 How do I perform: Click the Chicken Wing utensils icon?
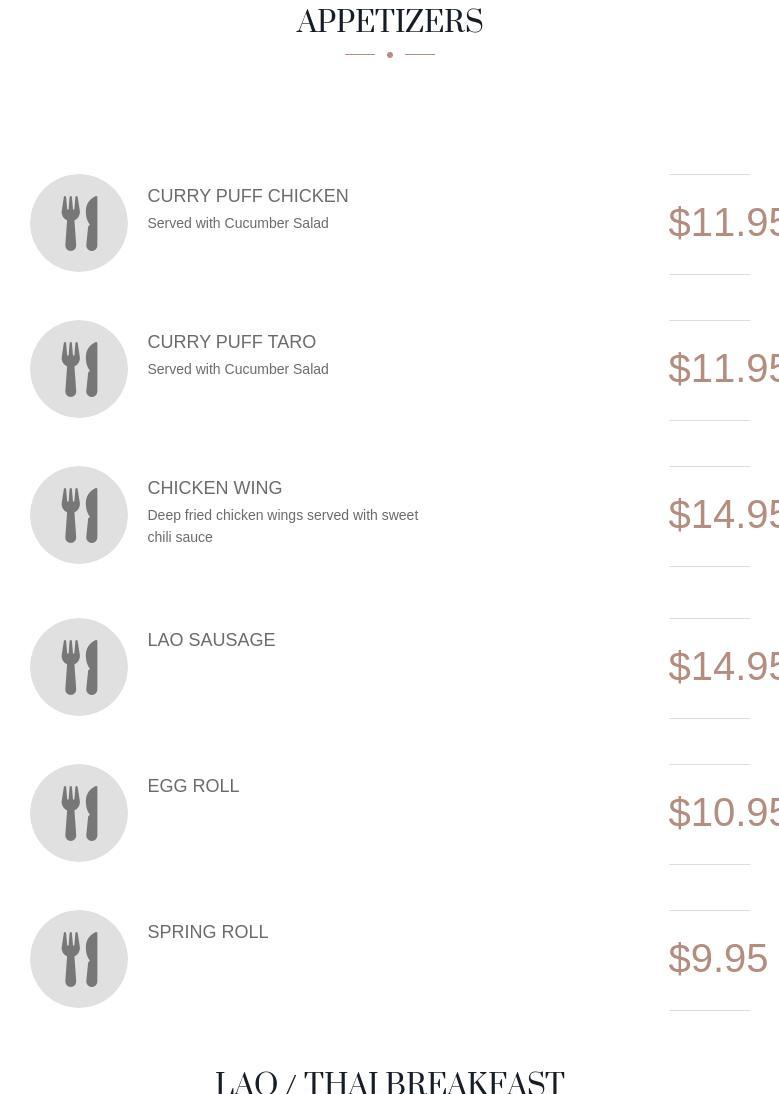(79, 515)
